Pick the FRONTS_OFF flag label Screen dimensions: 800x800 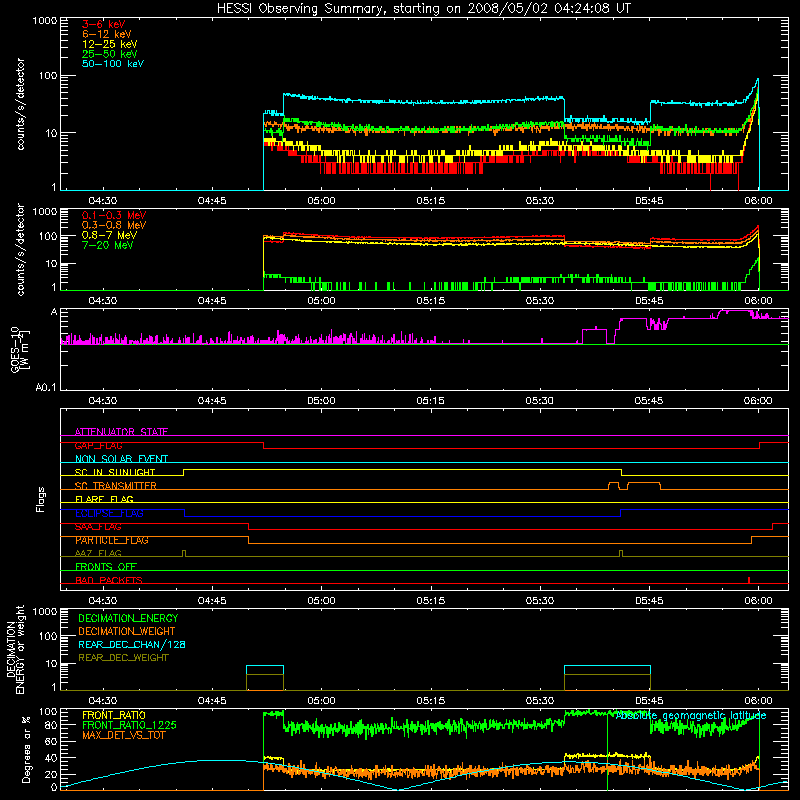pyautogui.click(x=106, y=567)
